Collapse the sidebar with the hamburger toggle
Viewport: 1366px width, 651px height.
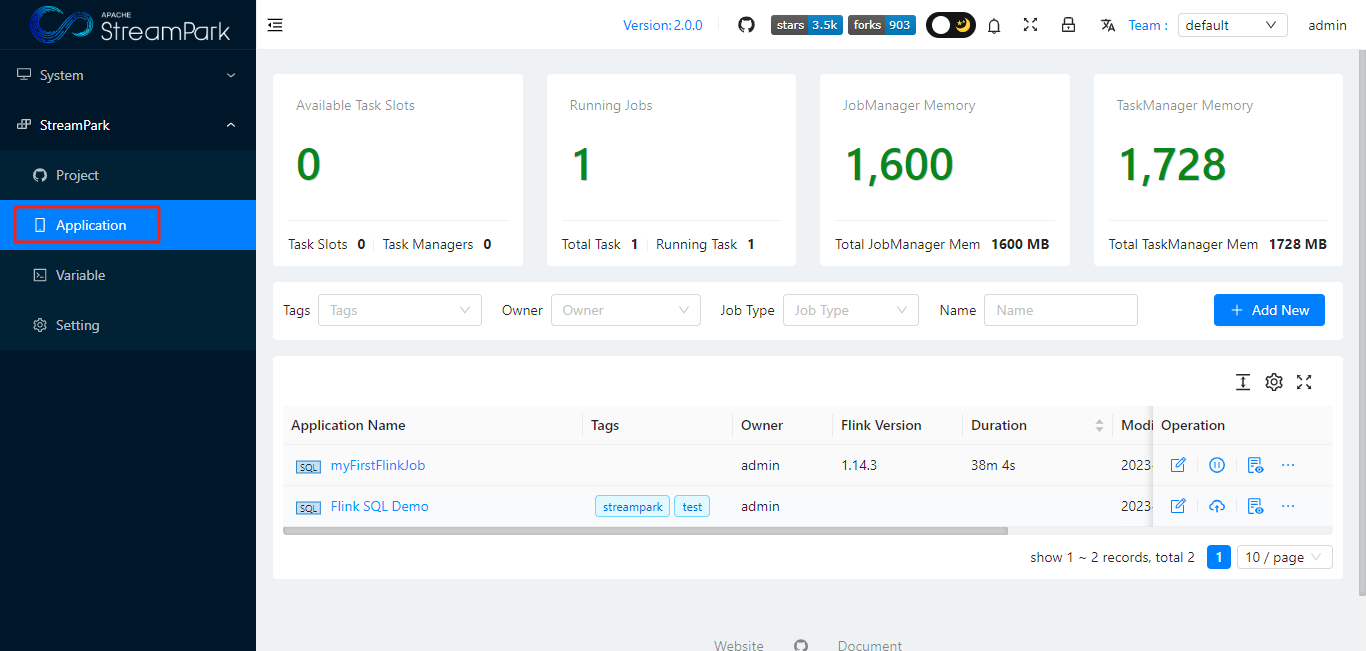click(275, 24)
